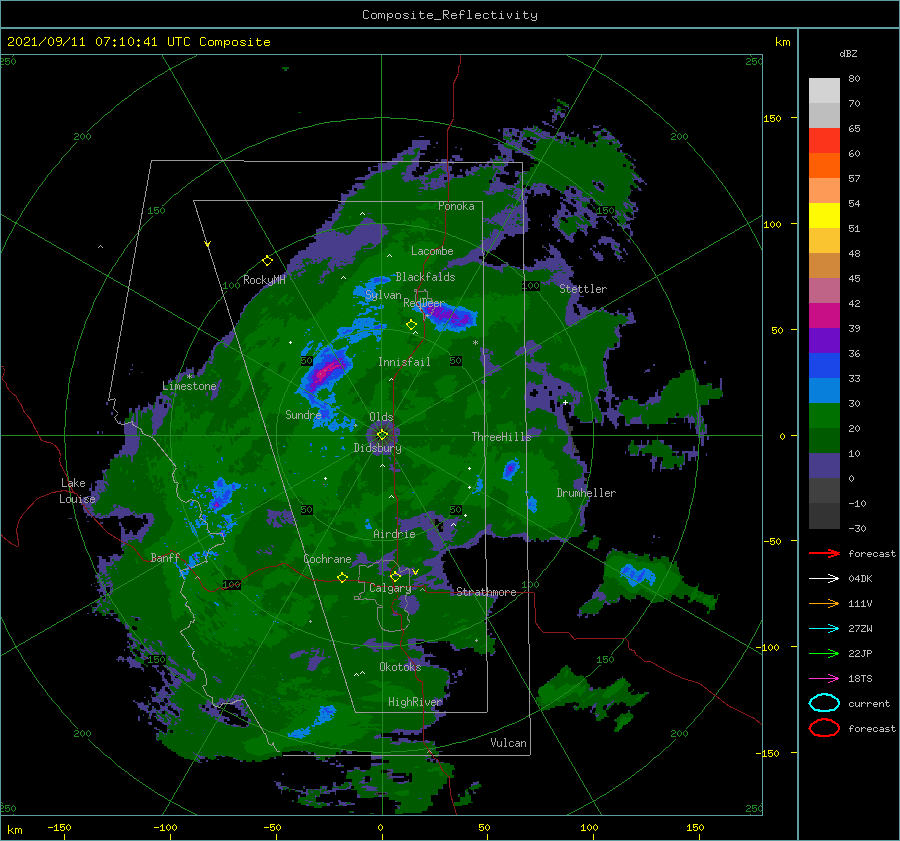Click the Ponoka label
This screenshot has height=841, width=900.
coord(456,207)
